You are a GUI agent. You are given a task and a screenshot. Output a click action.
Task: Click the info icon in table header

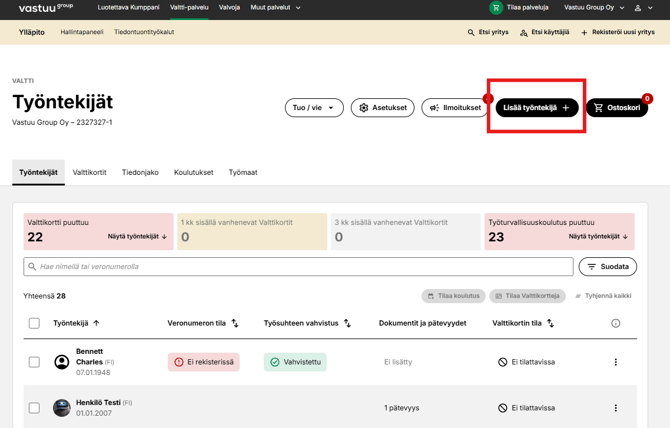tap(616, 323)
